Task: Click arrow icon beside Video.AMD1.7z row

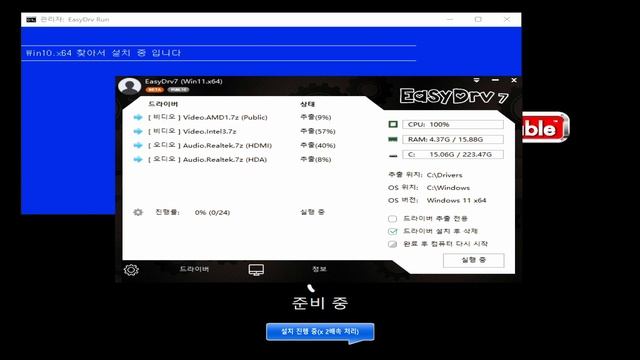Action: coord(138,118)
